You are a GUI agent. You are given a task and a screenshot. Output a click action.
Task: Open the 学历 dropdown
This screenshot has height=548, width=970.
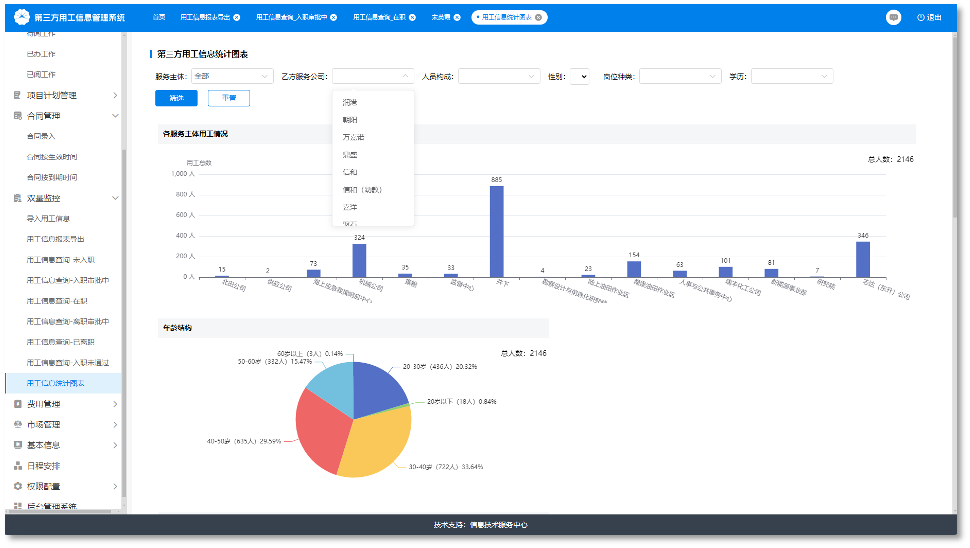[x=792, y=76]
